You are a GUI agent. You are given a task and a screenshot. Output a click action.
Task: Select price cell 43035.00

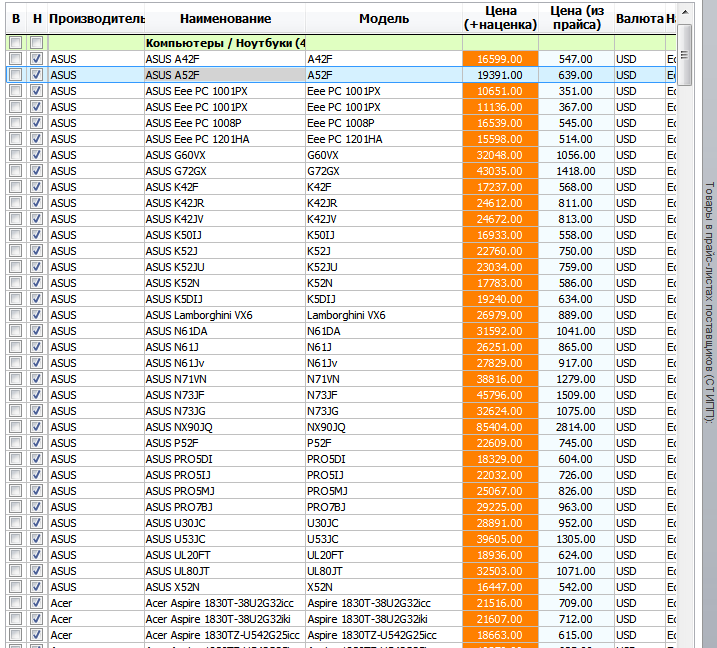tap(500, 171)
